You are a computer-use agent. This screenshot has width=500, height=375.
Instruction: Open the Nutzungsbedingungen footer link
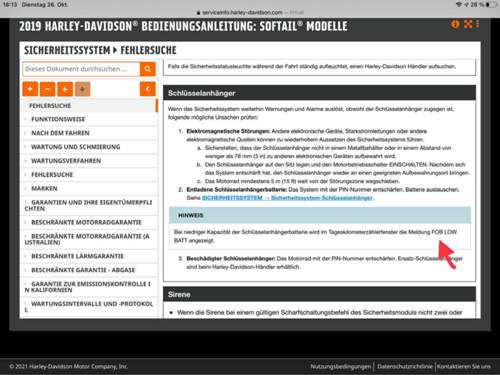(341, 366)
